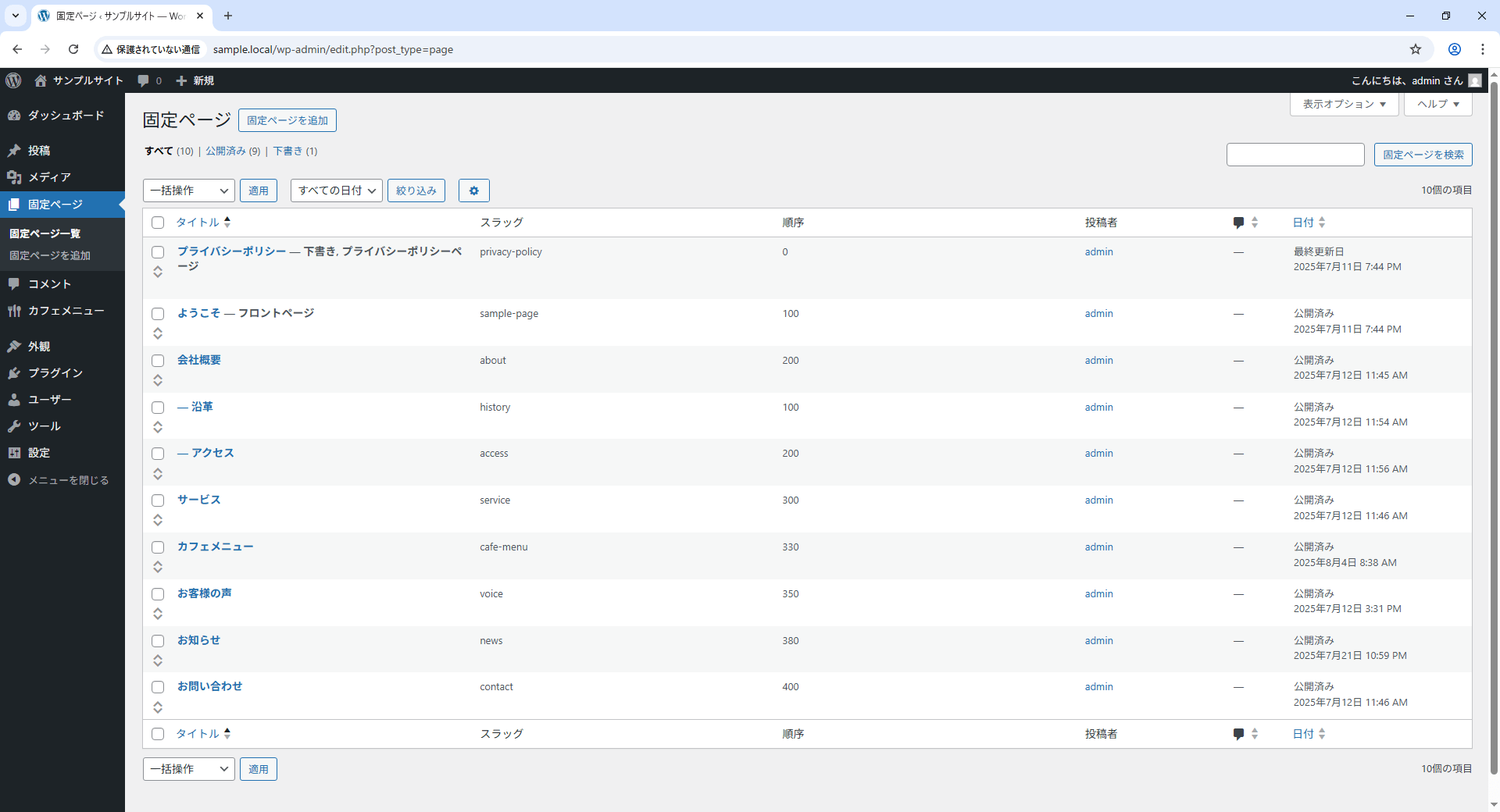
Task: Click the reorder arrows on お問い合わせ row
Action: point(158,707)
